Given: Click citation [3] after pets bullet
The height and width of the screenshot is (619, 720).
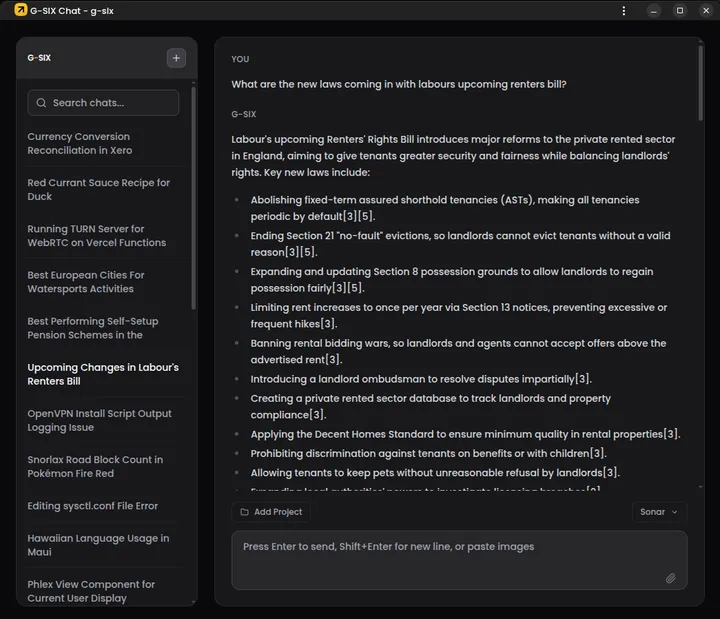Looking at the screenshot, I should pos(610,473).
